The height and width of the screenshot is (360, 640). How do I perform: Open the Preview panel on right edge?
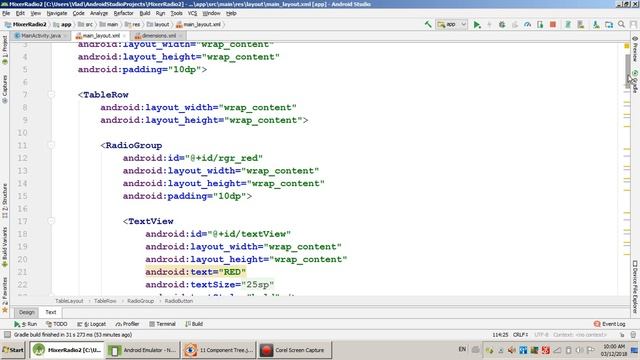click(635, 49)
